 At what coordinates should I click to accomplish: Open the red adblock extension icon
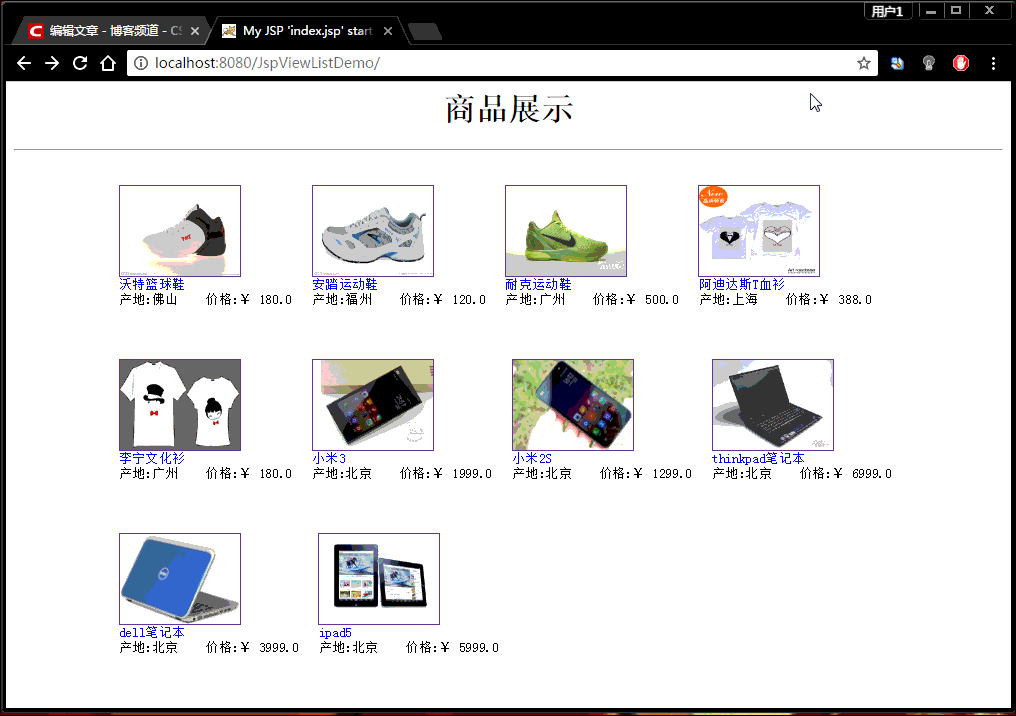(960, 63)
